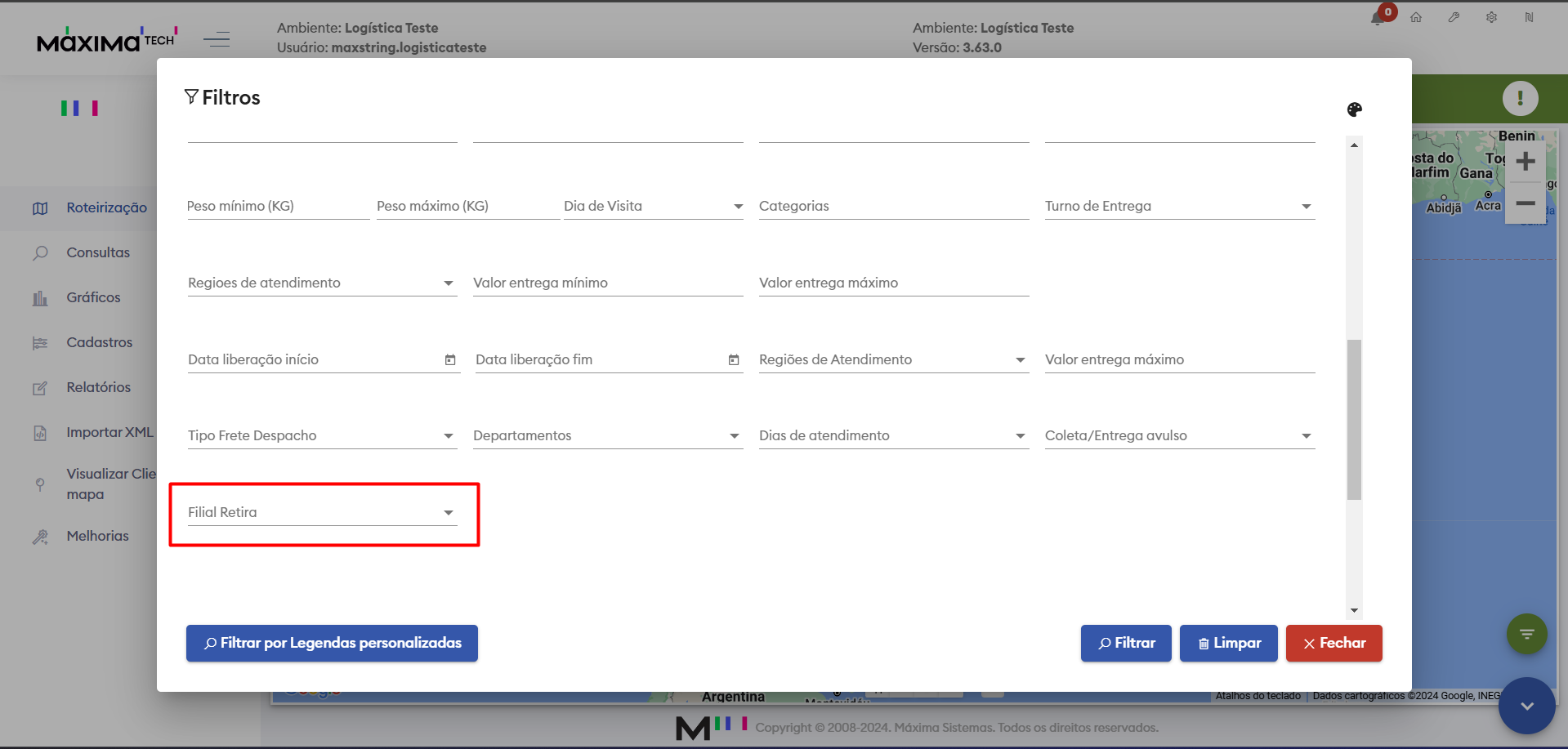Expand the Dia de Visita dropdown
Image resolution: width=1568 pixels, height=749 pixels.
[654, 207]
